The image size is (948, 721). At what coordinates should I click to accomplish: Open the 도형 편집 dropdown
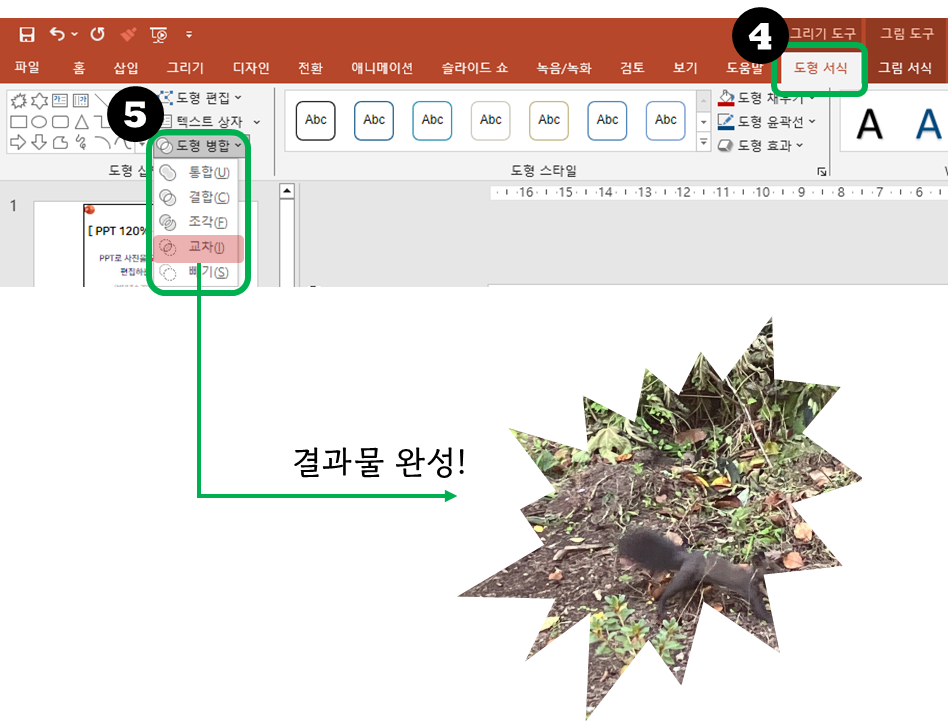pos(200,97)
